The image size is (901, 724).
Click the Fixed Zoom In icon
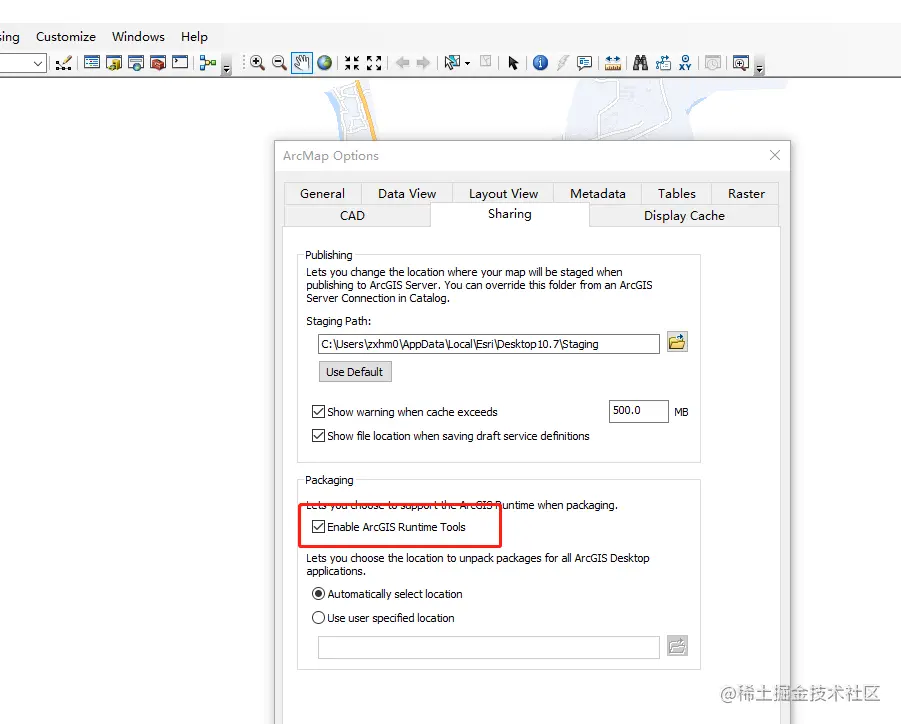pos(352,63)
